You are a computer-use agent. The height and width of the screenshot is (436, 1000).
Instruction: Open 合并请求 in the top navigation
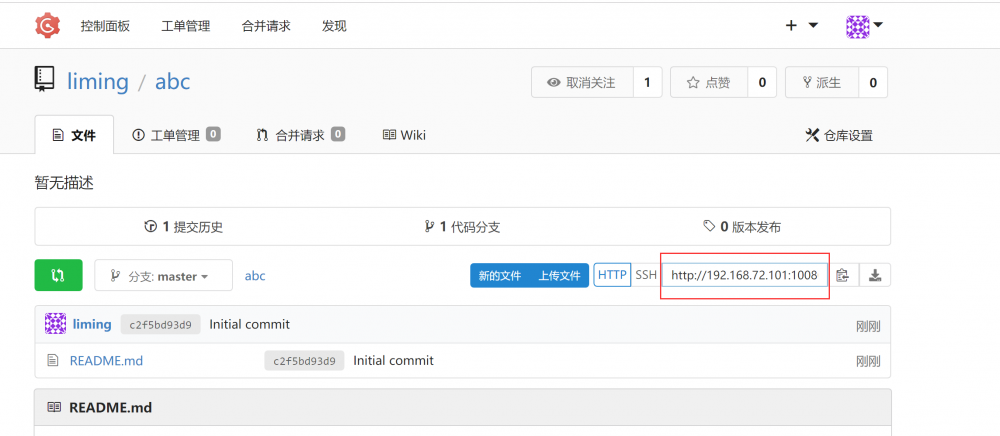coord(266,26)
